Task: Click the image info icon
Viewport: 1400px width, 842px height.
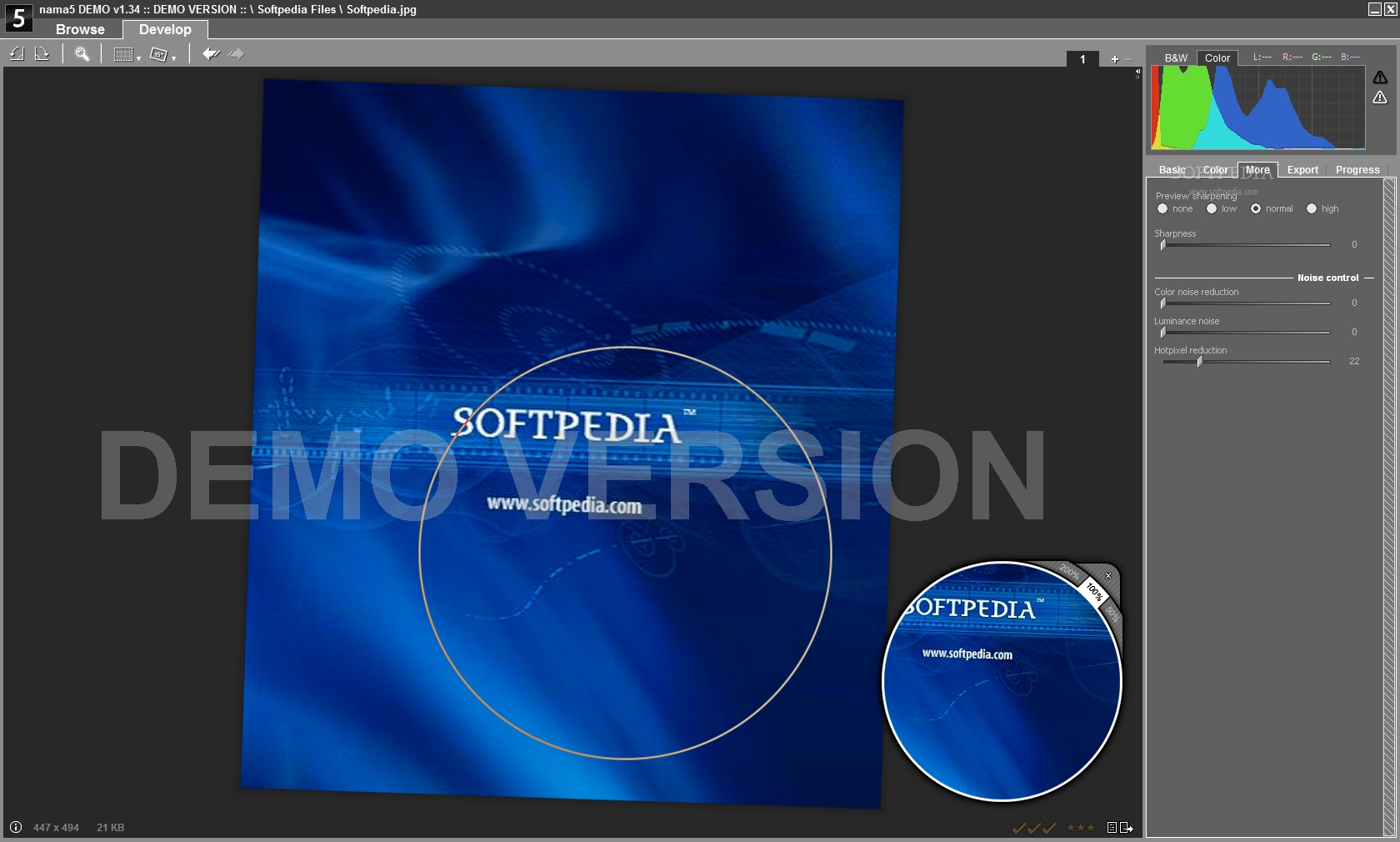Action: point(16,827)
